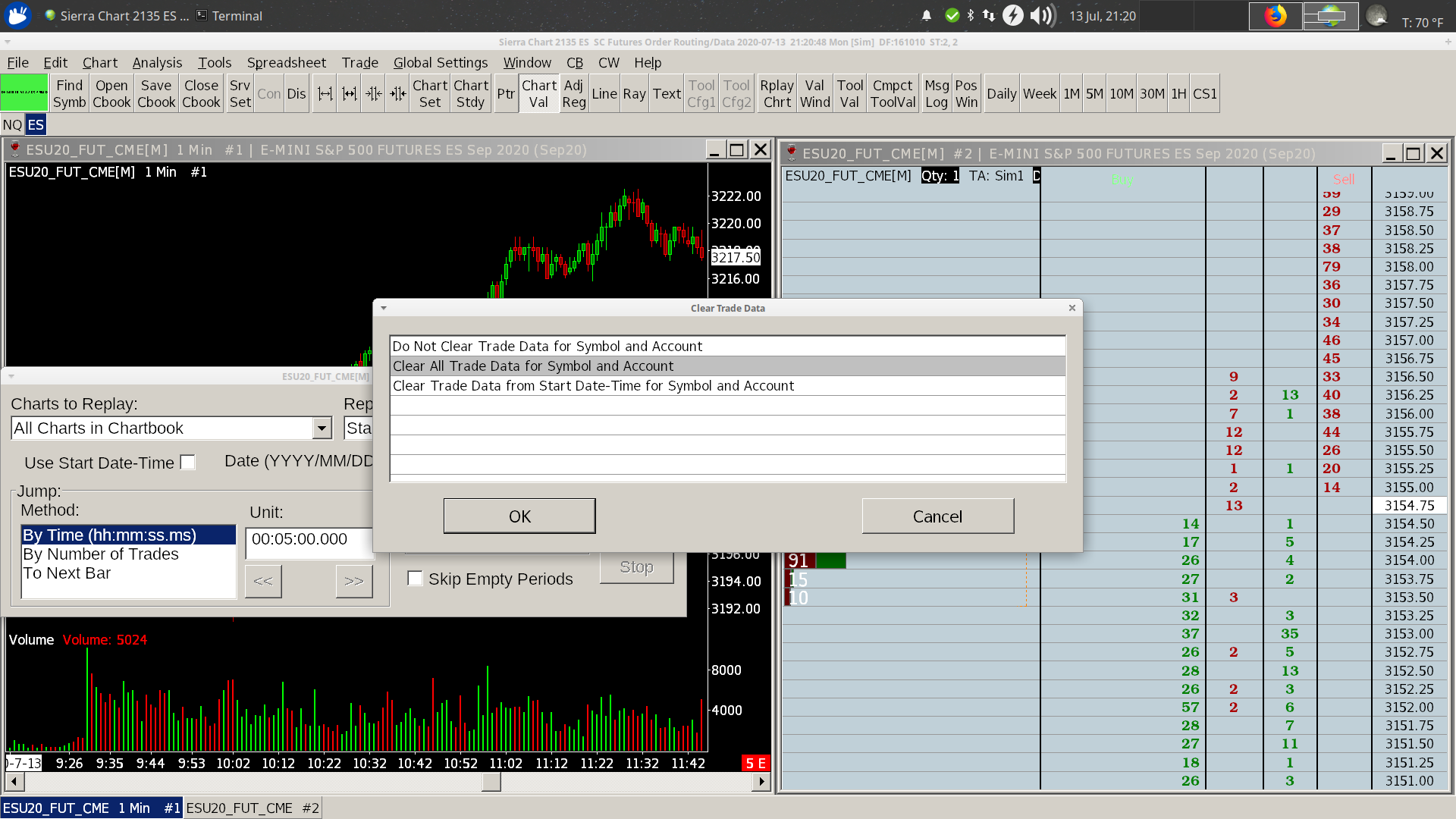
Task: Switch to the ESU20_FUT_CME #2 chart tab
Action: click(x=253, y=808)
